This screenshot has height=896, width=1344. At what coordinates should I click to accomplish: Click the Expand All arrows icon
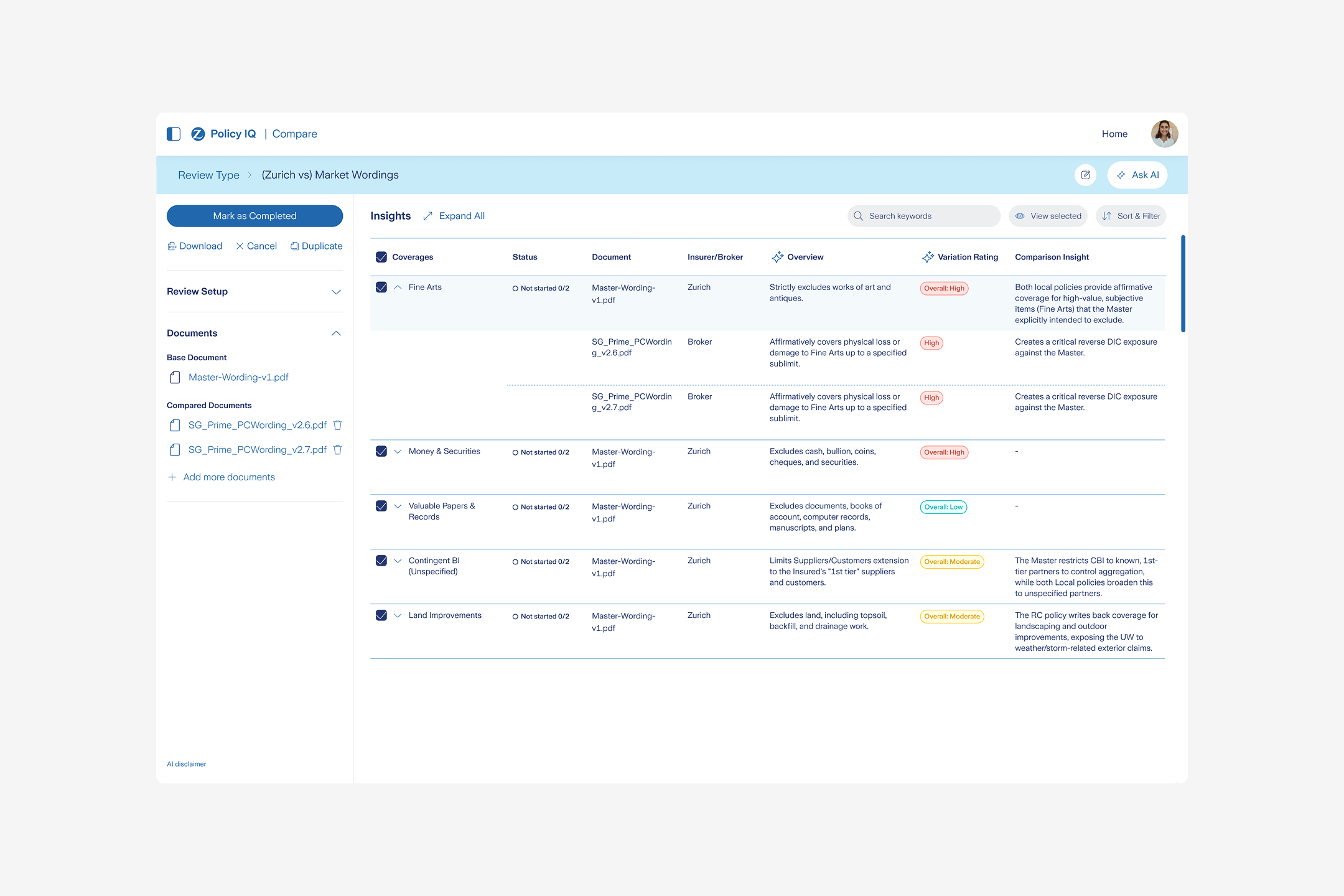point(428,216)
